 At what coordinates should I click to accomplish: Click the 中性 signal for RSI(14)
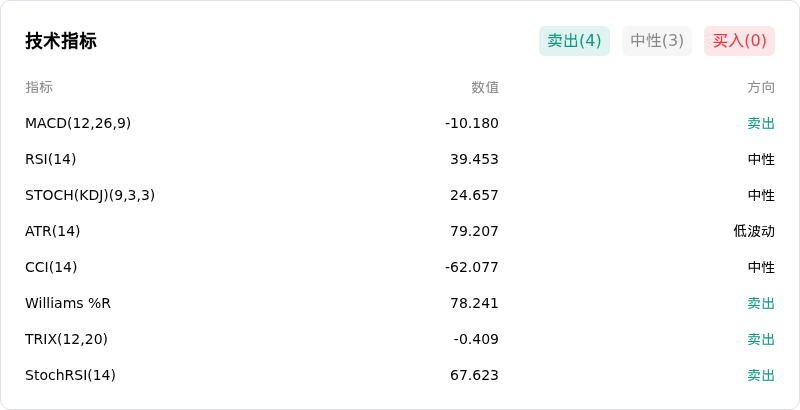click(x=761, y=159)
